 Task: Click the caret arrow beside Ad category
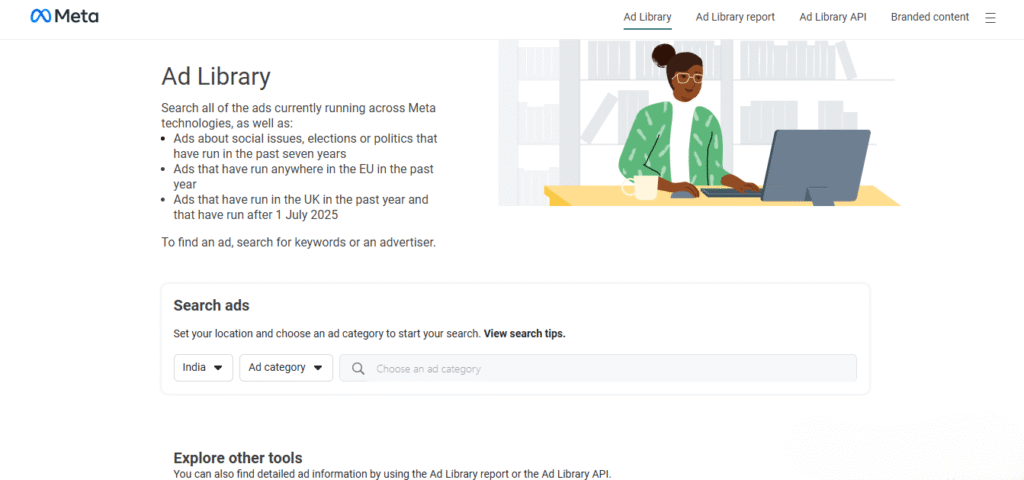coord(318,368)
